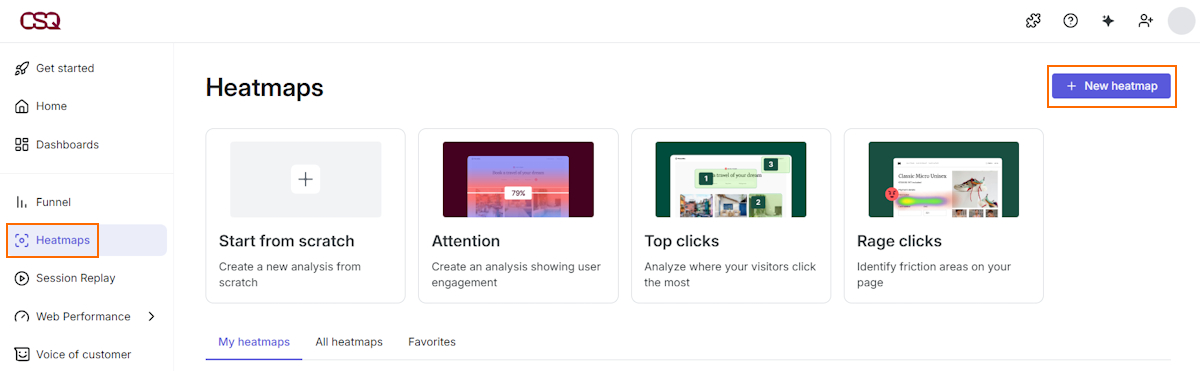The height and width of the screenshot is (371, 1200).
Task: Open the user avatar menu
Action: pyautogui.click(x=1182, y=20)
